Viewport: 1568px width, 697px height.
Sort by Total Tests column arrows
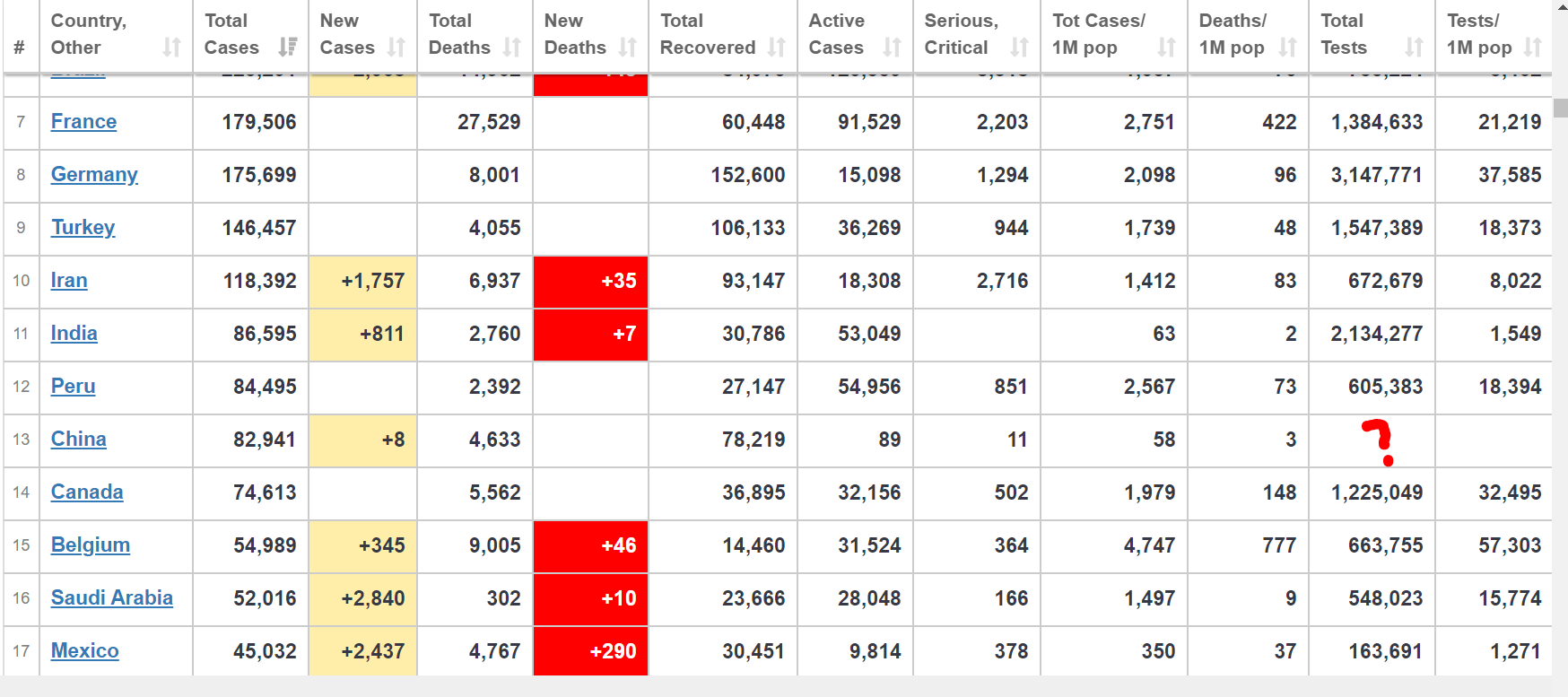[x=1415, y=48]
